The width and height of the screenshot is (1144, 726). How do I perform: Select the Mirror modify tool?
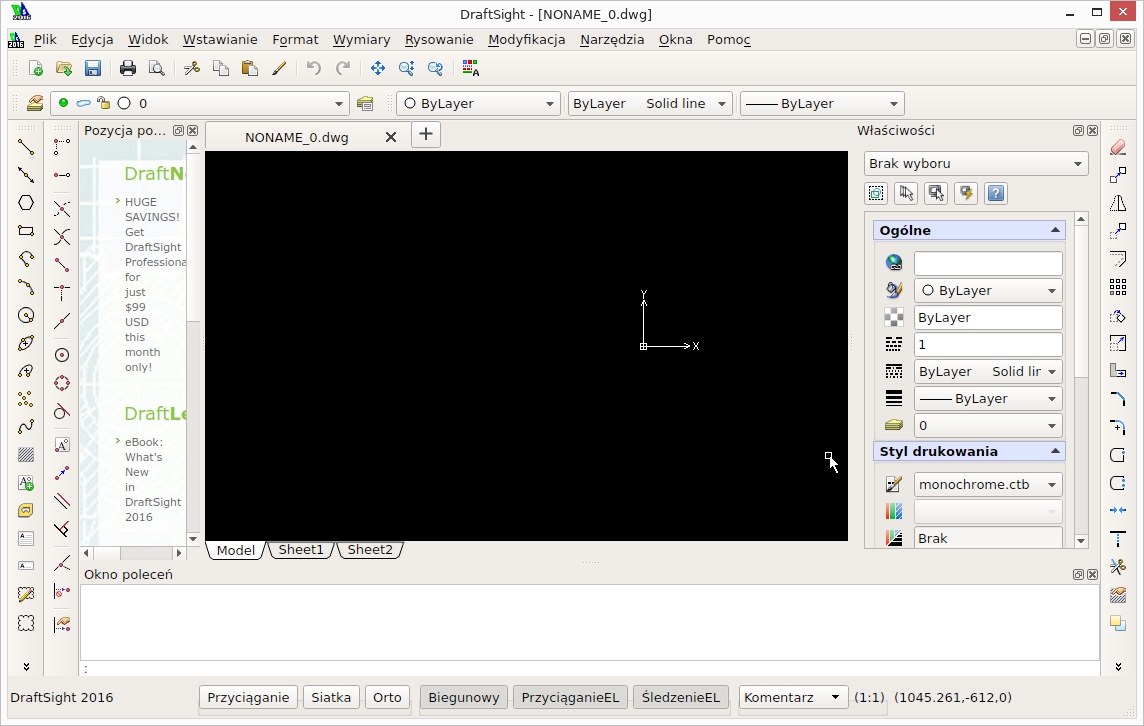tap(1118, 203)
